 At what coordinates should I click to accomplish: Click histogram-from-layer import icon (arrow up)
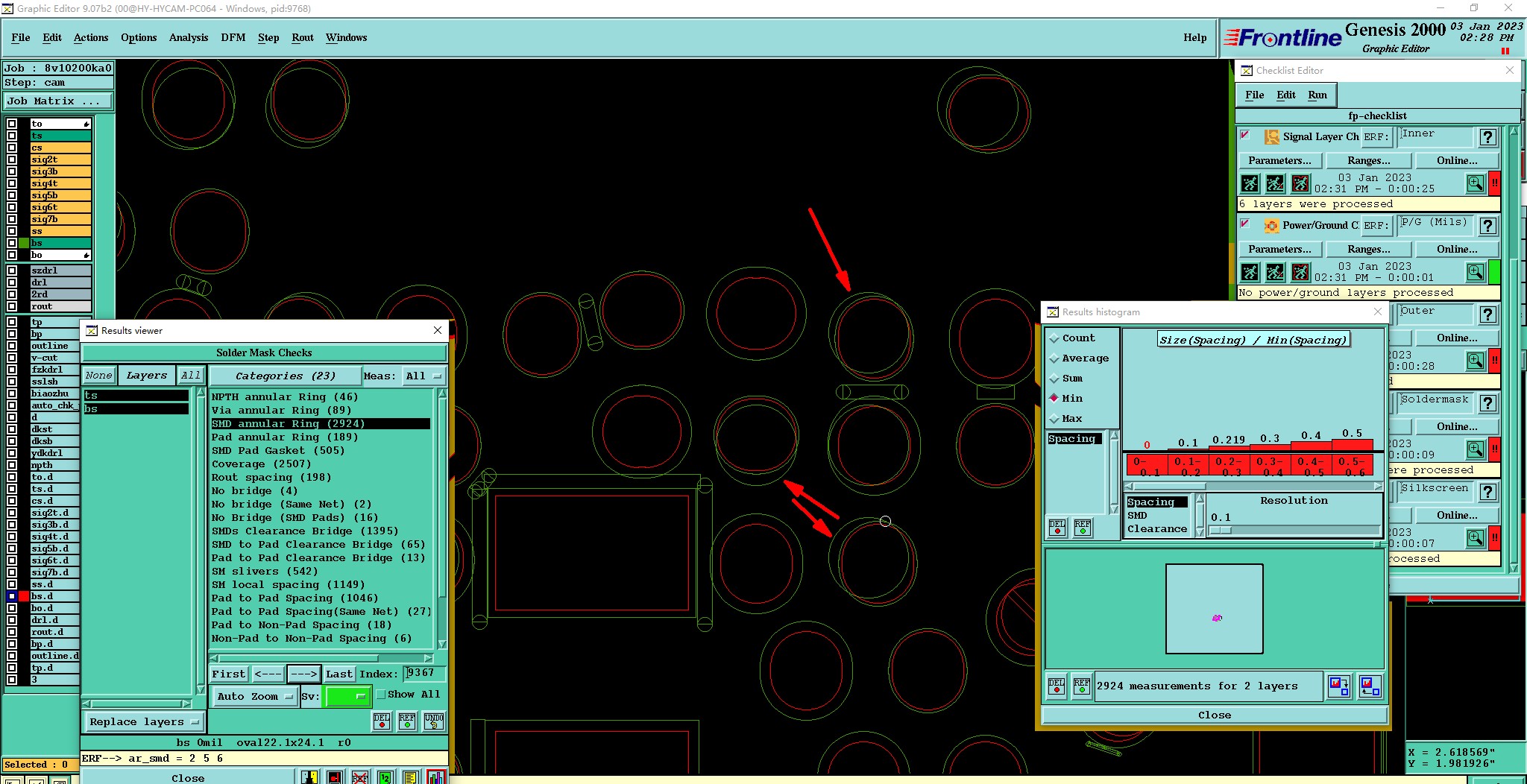pos(1370,686)
